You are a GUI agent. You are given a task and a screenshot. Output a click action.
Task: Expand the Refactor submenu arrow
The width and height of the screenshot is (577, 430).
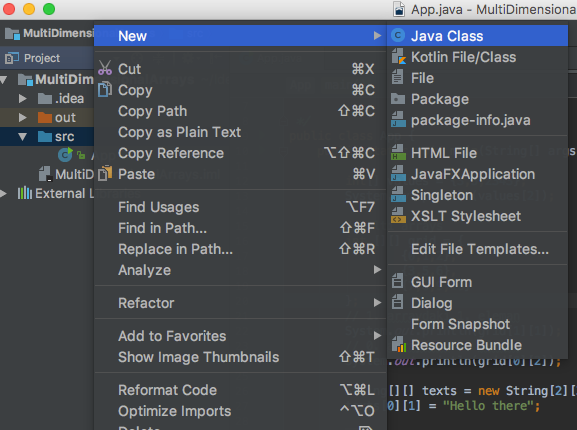377,303
